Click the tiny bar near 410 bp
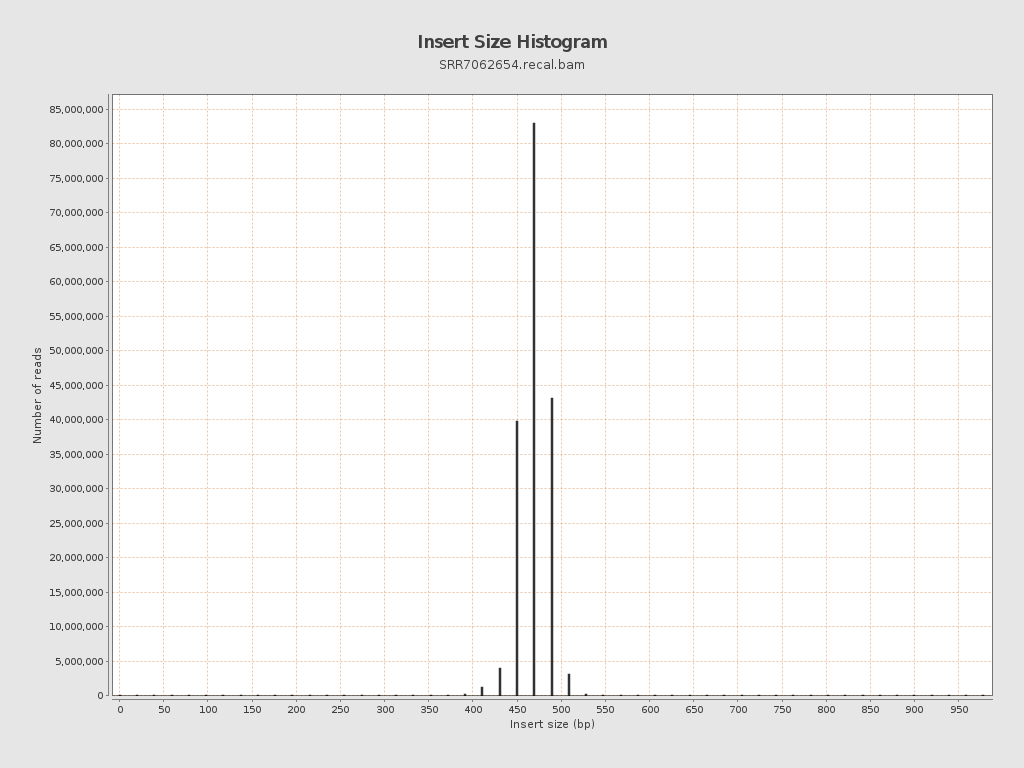 [482, 691]
